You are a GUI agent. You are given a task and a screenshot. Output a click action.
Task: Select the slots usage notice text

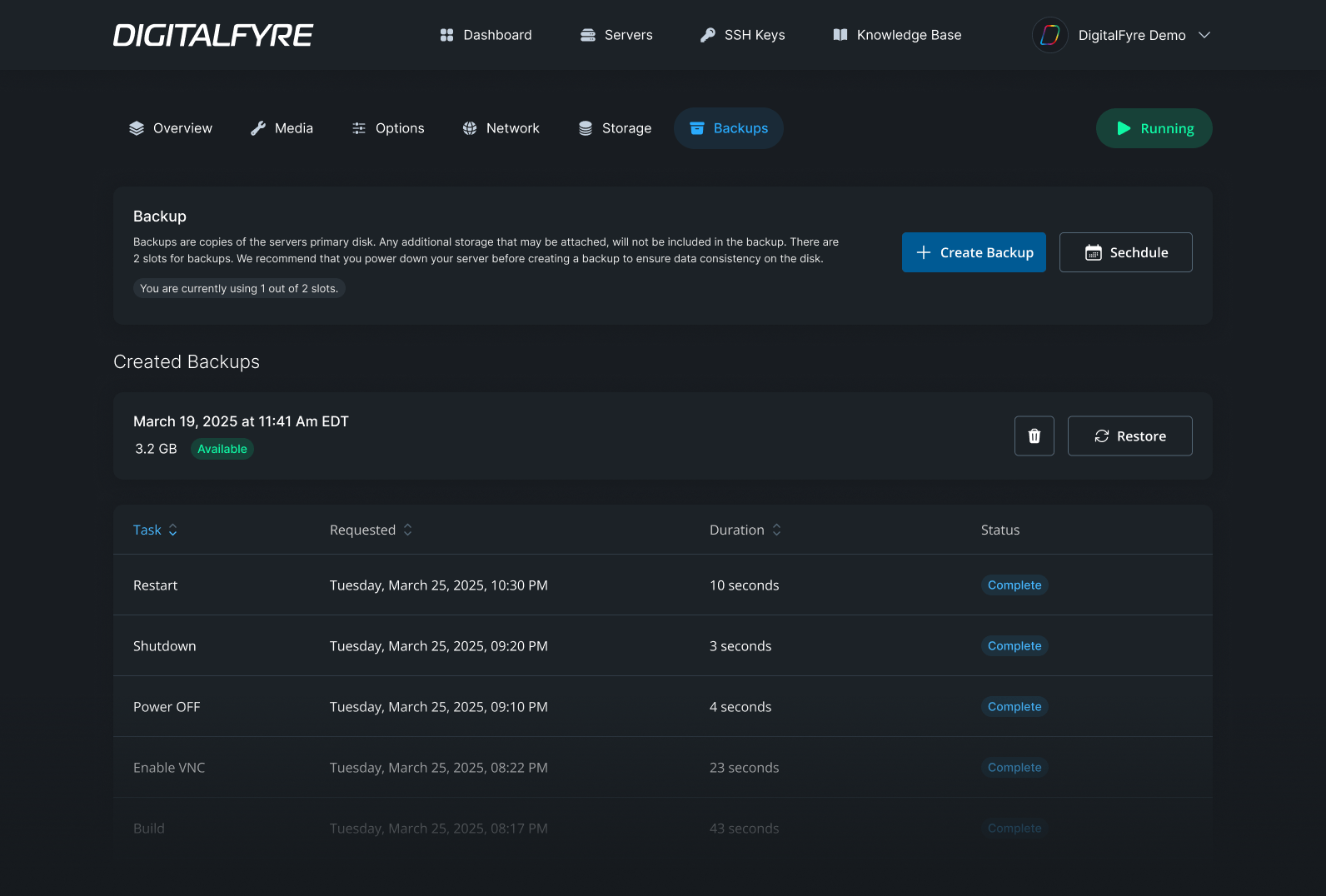239,288
